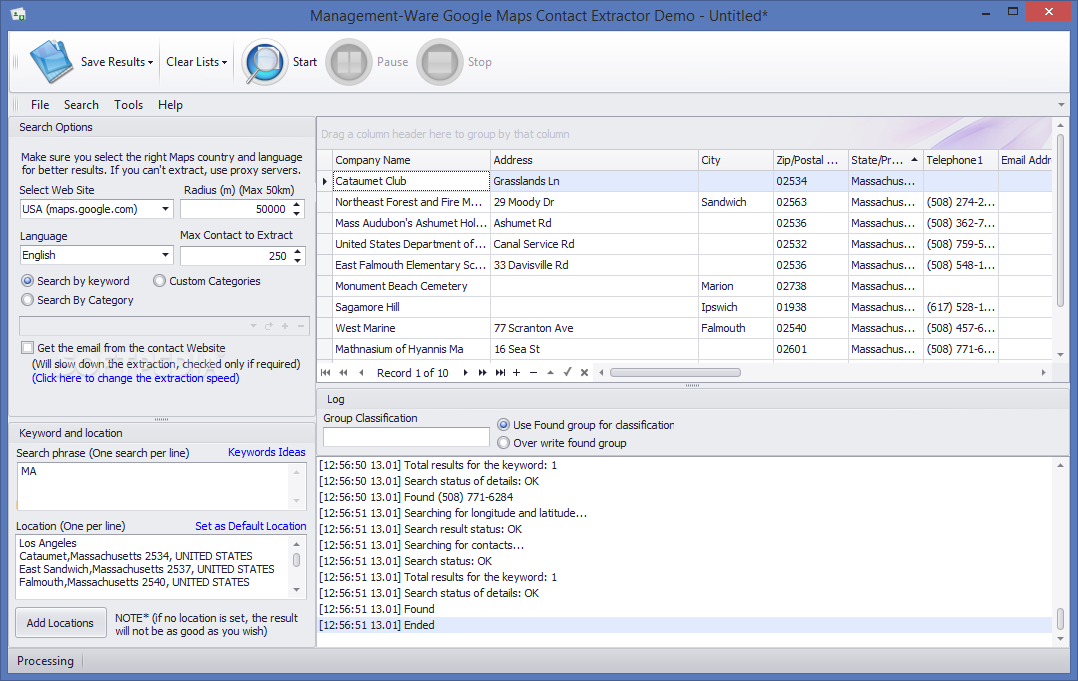Expand the Language combo box

[166, 255]
